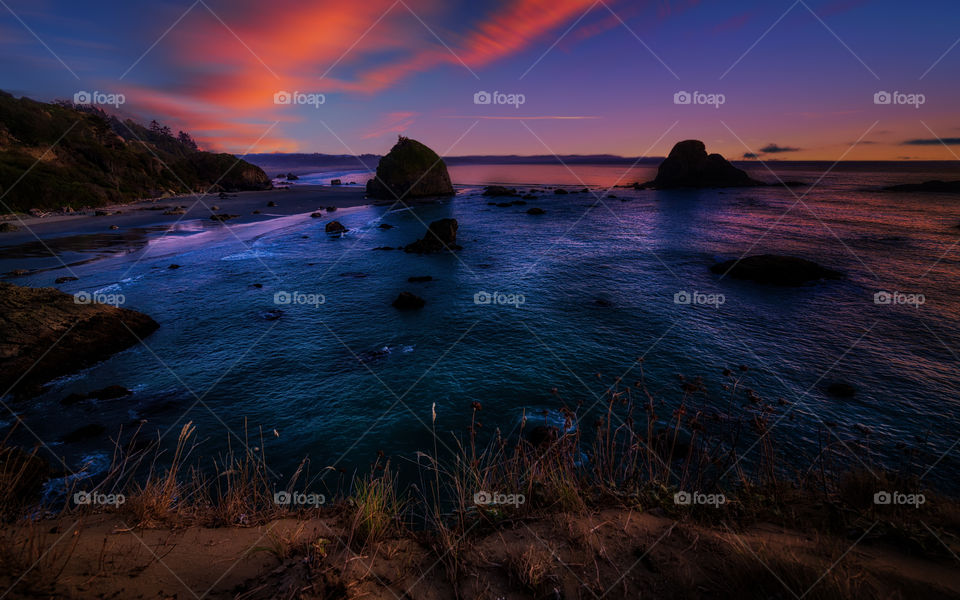
Task: Click the dark sea stack on the horizon
Action: [x=698, y=166]
